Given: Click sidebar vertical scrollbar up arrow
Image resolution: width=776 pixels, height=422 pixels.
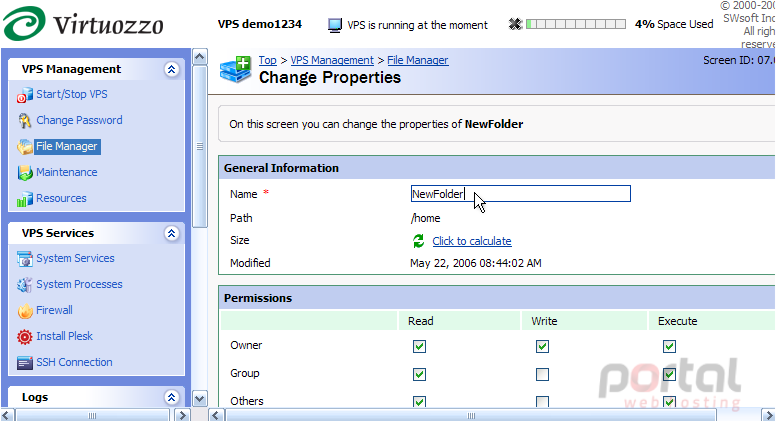Looking at the screenshot, I should (x=199, y=57).
